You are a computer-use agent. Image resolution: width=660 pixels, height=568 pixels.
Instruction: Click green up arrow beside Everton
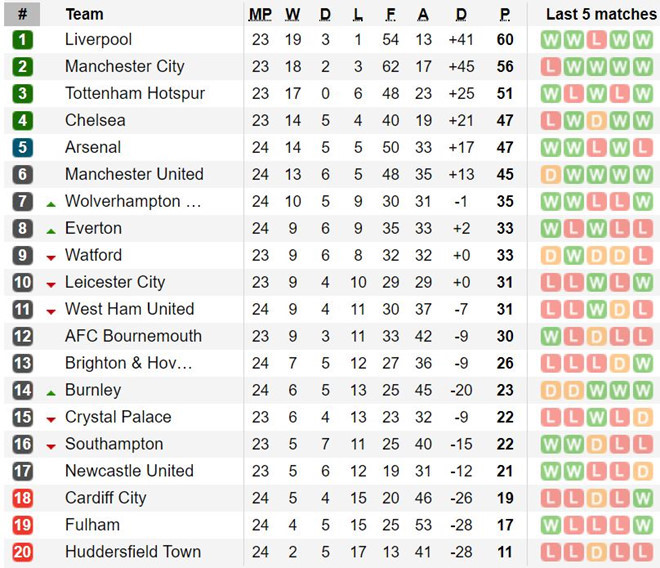click(51, 230)
